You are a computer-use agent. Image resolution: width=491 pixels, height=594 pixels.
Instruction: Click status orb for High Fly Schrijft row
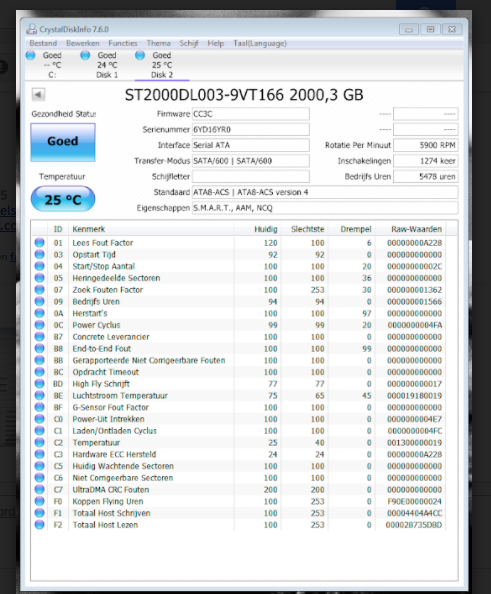(39, 384)
